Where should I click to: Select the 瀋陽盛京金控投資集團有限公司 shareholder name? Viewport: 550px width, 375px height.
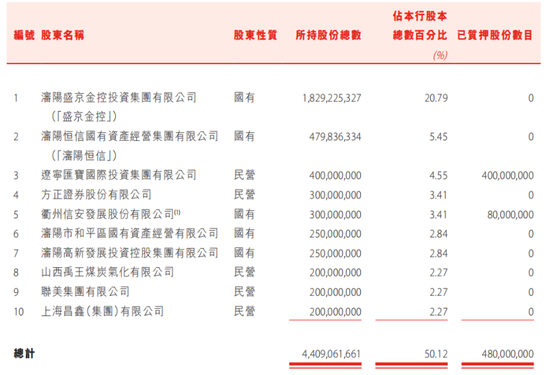[x=119, y=97]
